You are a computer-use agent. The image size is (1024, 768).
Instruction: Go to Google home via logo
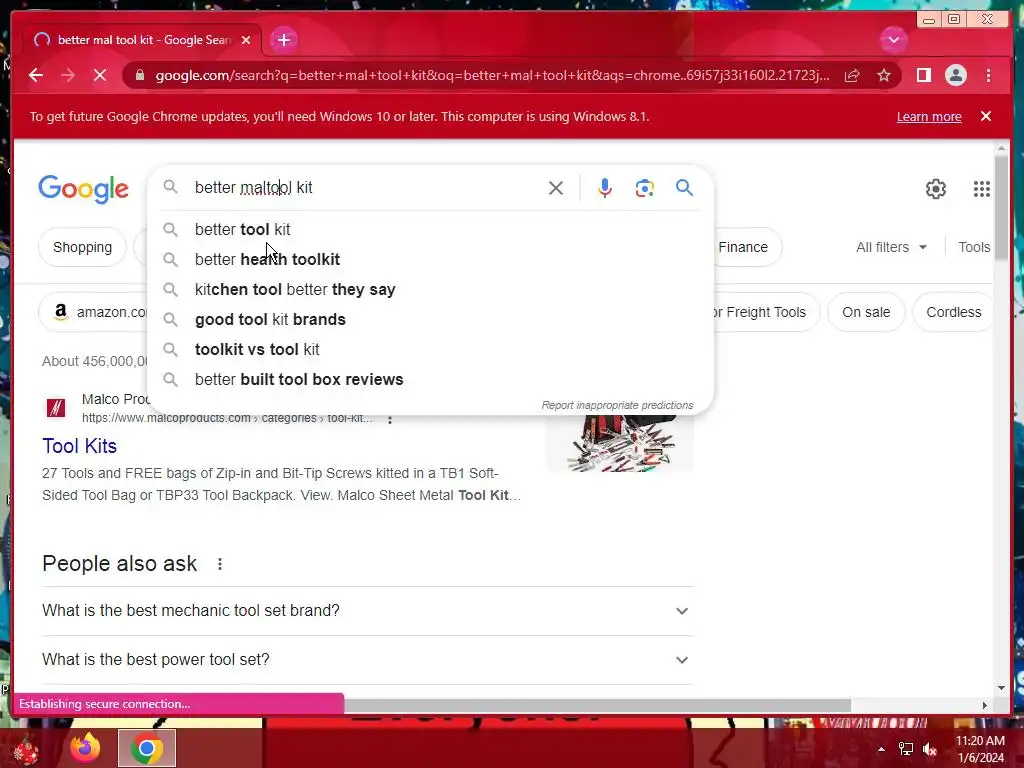[84, 189]
